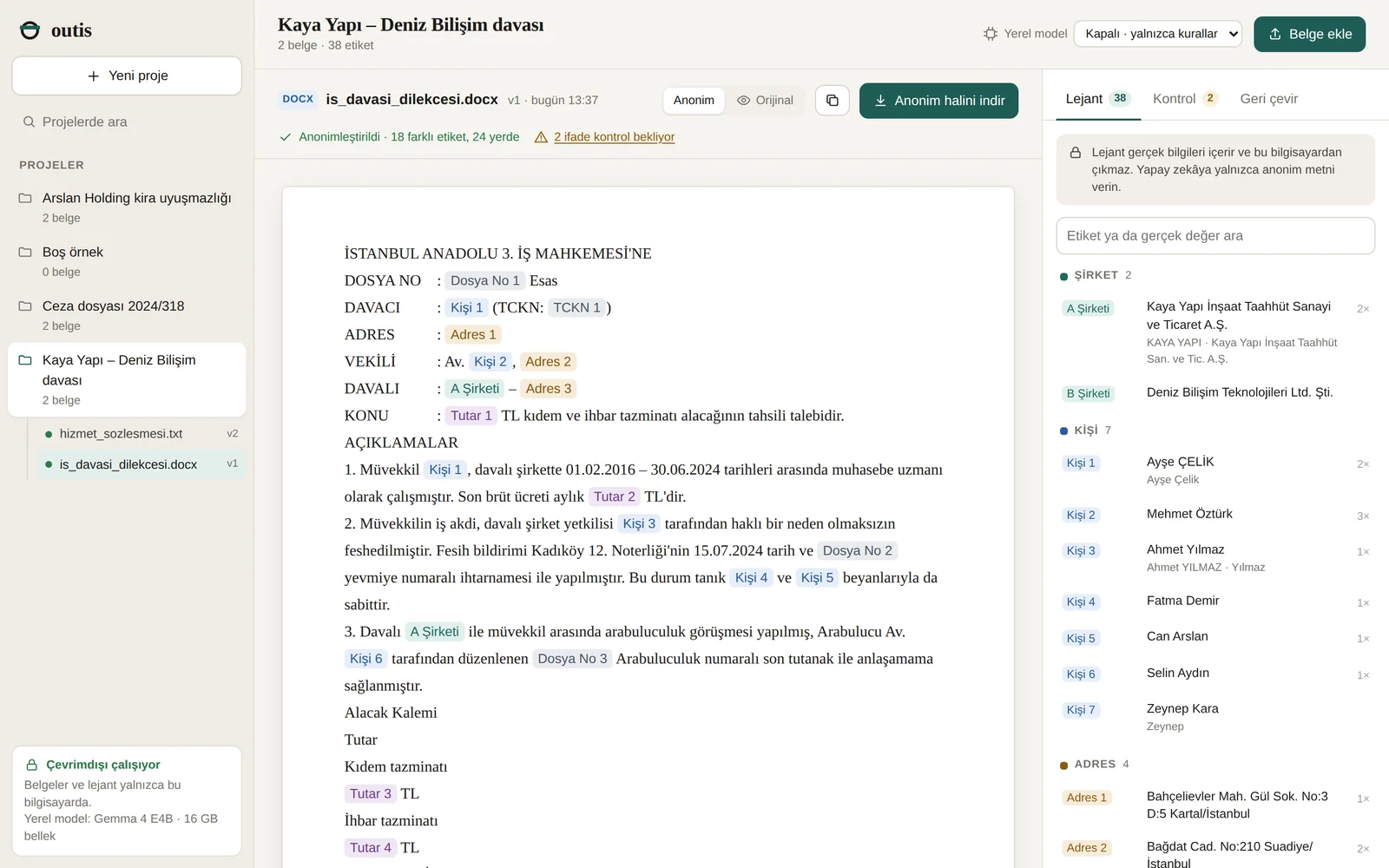Click the outis logo icon

coord(30,30)
